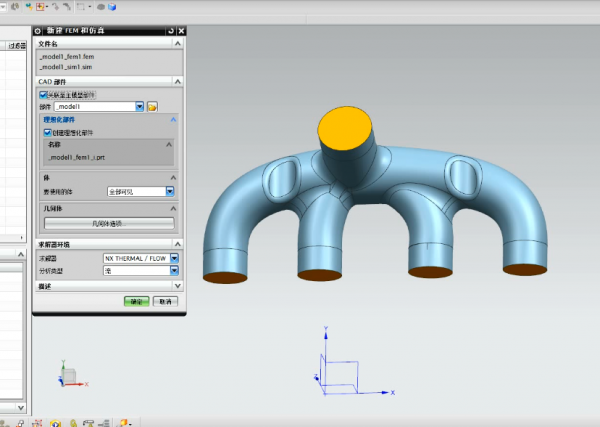The image size is (600, 427).
Task: Open the analysis type dropdown
Action: (174, 269)
